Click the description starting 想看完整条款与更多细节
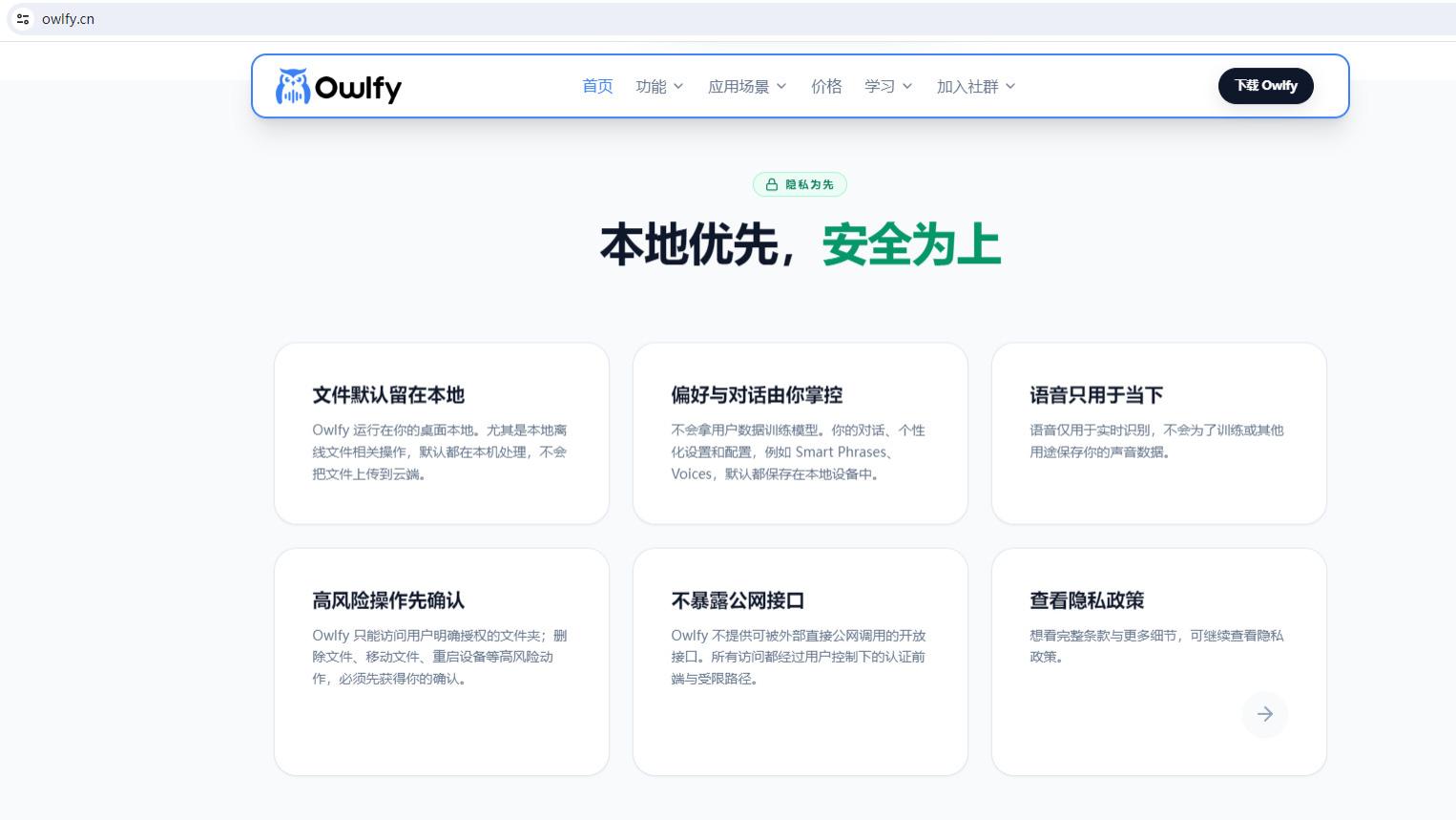This screenshot has width=1456, height=820. [1156, 646]
